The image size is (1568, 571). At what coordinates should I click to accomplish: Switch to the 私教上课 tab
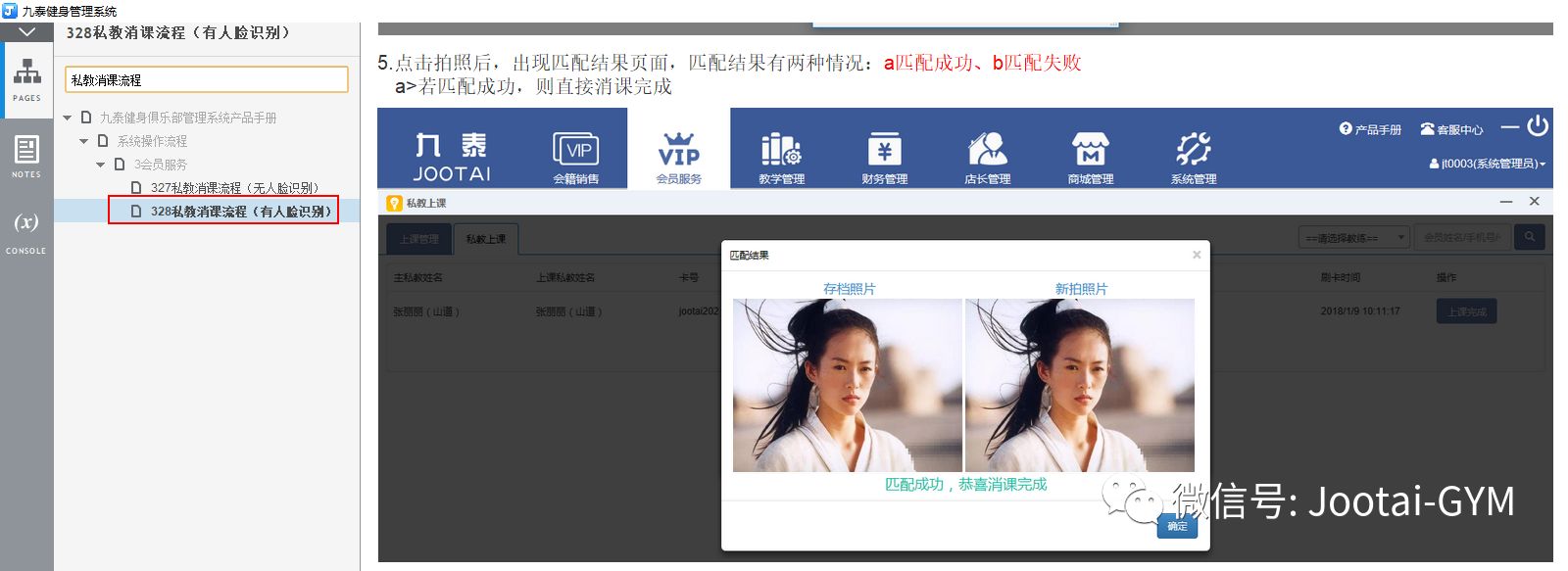(x=485, y=239)
